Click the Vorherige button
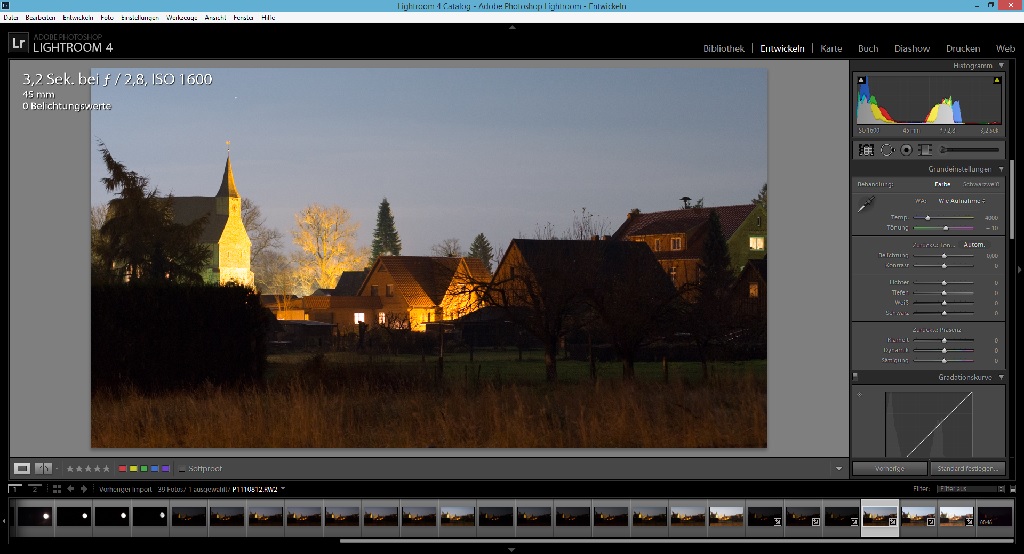The image size is (1024, 554). [x=889, y=468]
